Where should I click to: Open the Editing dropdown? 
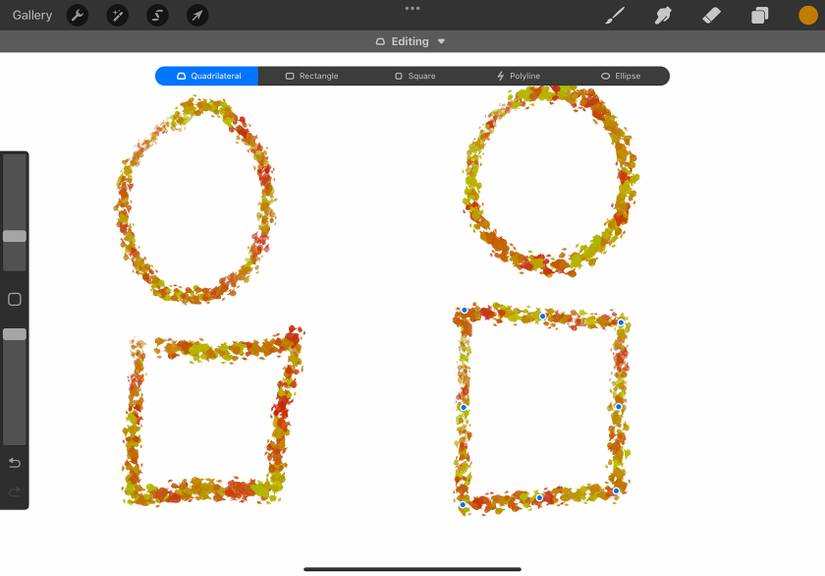(409, 41)
